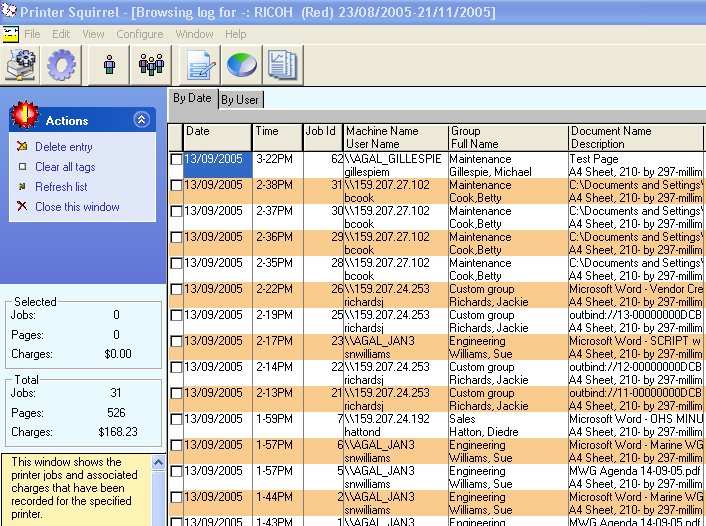Tag the 1-44PM job 2 checkbox
The image size is (706, 526).
(x=176, y=497)
